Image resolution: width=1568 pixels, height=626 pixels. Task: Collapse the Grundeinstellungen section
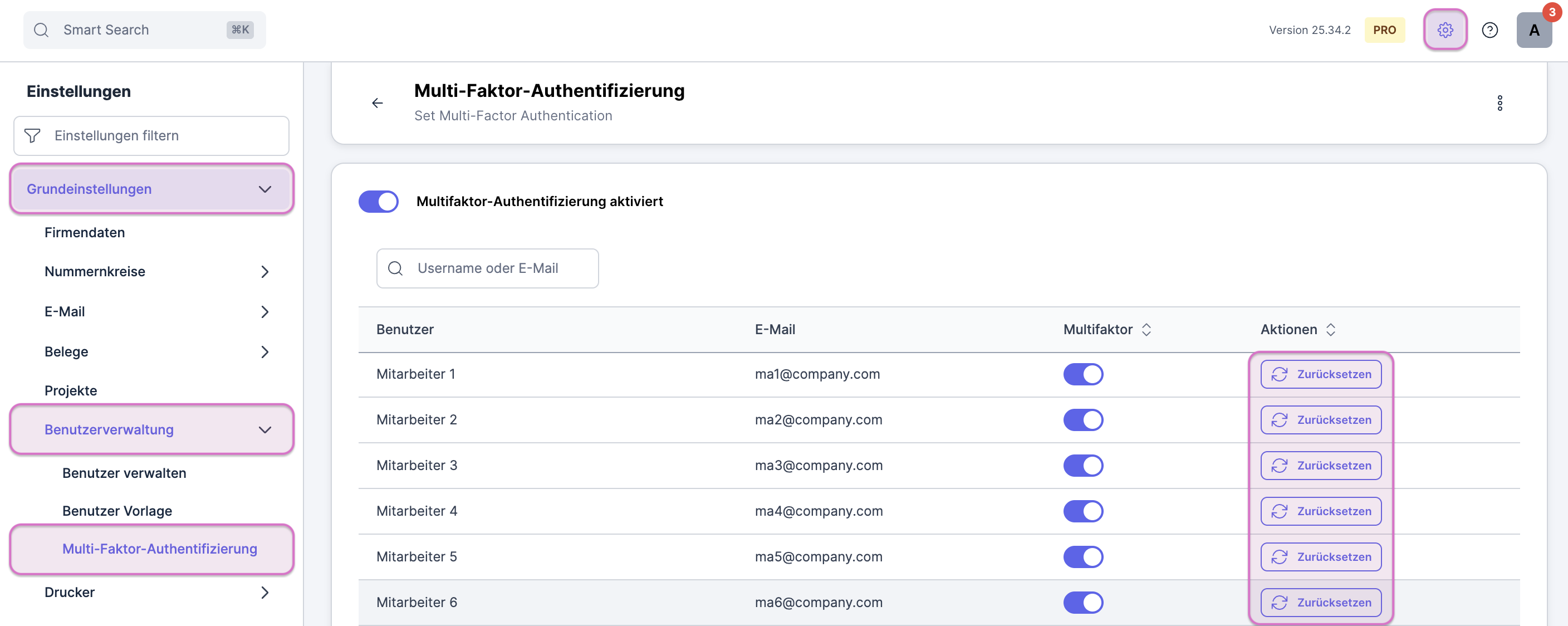[265, 189]
